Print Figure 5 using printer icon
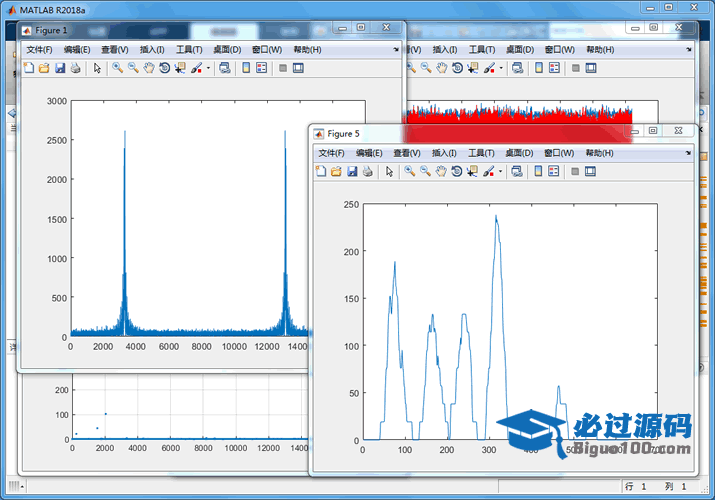The height and width of the screenshot is (500, 715). [x=368, y=172]
